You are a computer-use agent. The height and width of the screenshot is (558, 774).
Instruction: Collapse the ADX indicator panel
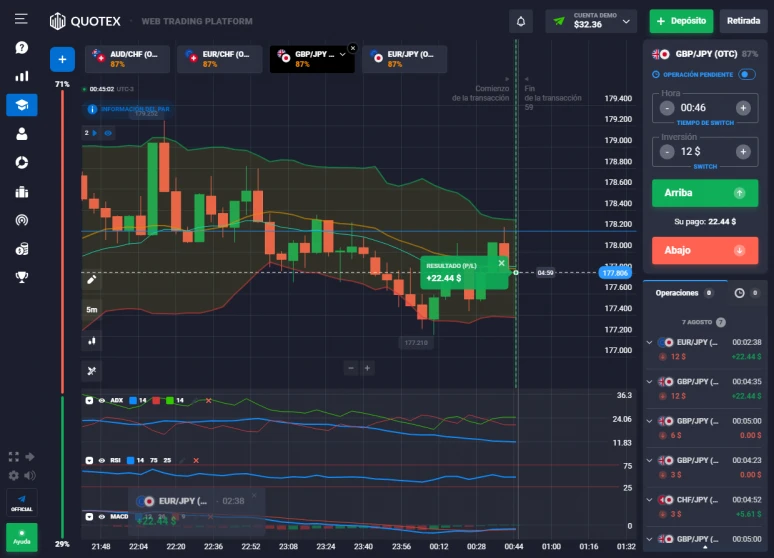(89, 400)
